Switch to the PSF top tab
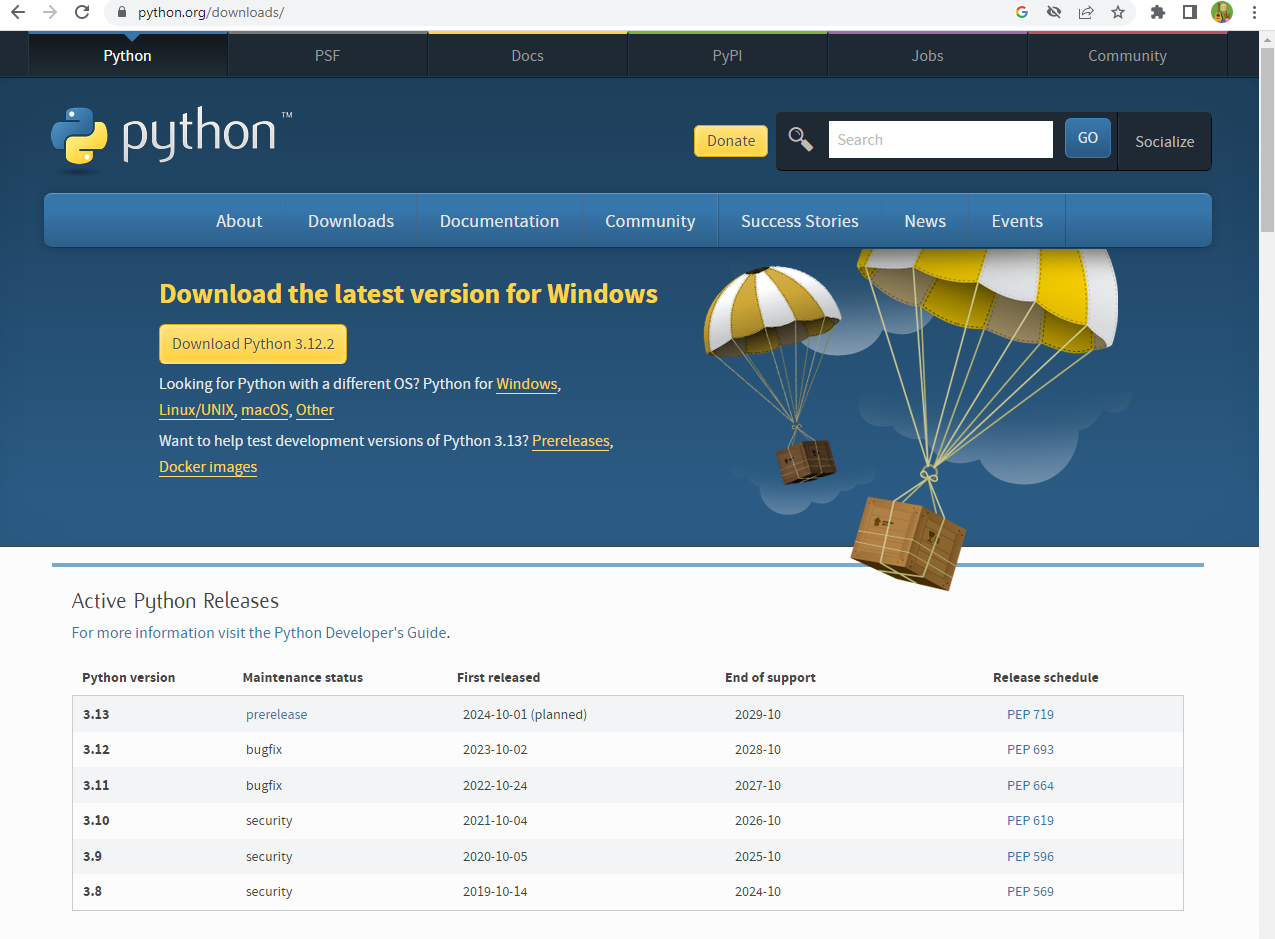This screenshot has width=1275, height=939. click(x=328, y=56)
